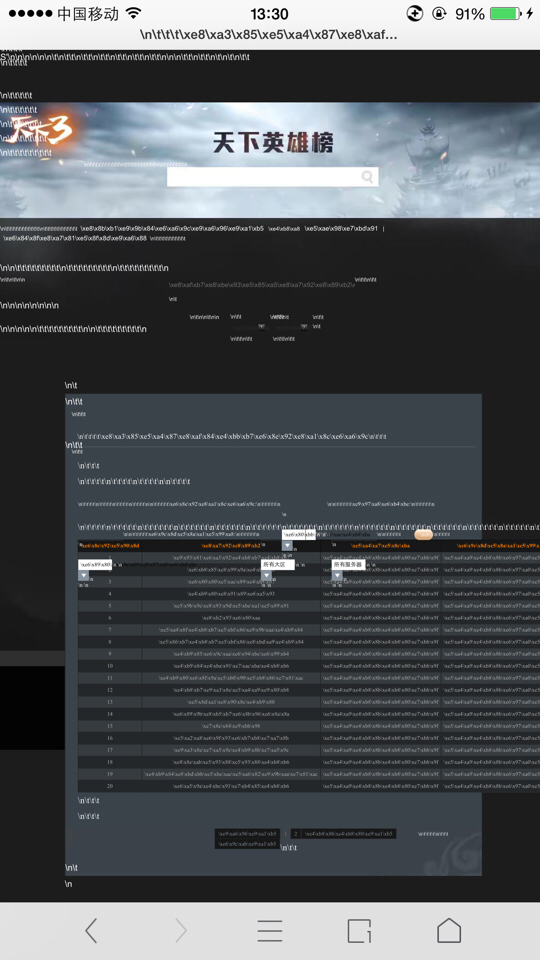
Task: Select the character name in rank 20 row
Action: pos(231,786)
